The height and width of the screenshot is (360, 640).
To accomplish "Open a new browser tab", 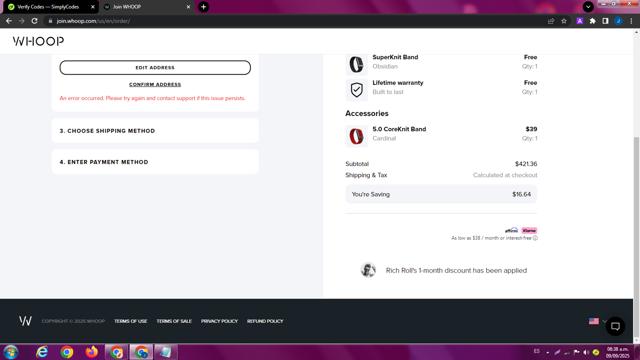I will (x=203, y=7).
